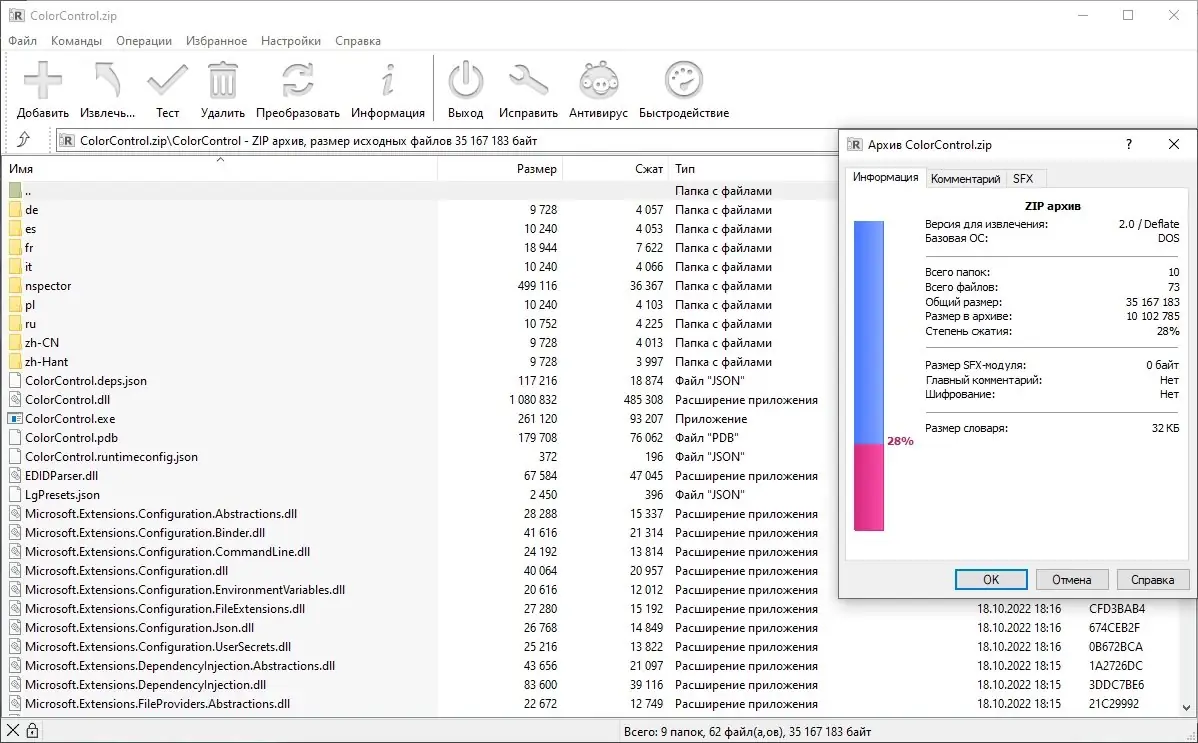Click the up-folder arrow left of the address bar
This screenshot has width=1198, height=743.
(25, 141)
